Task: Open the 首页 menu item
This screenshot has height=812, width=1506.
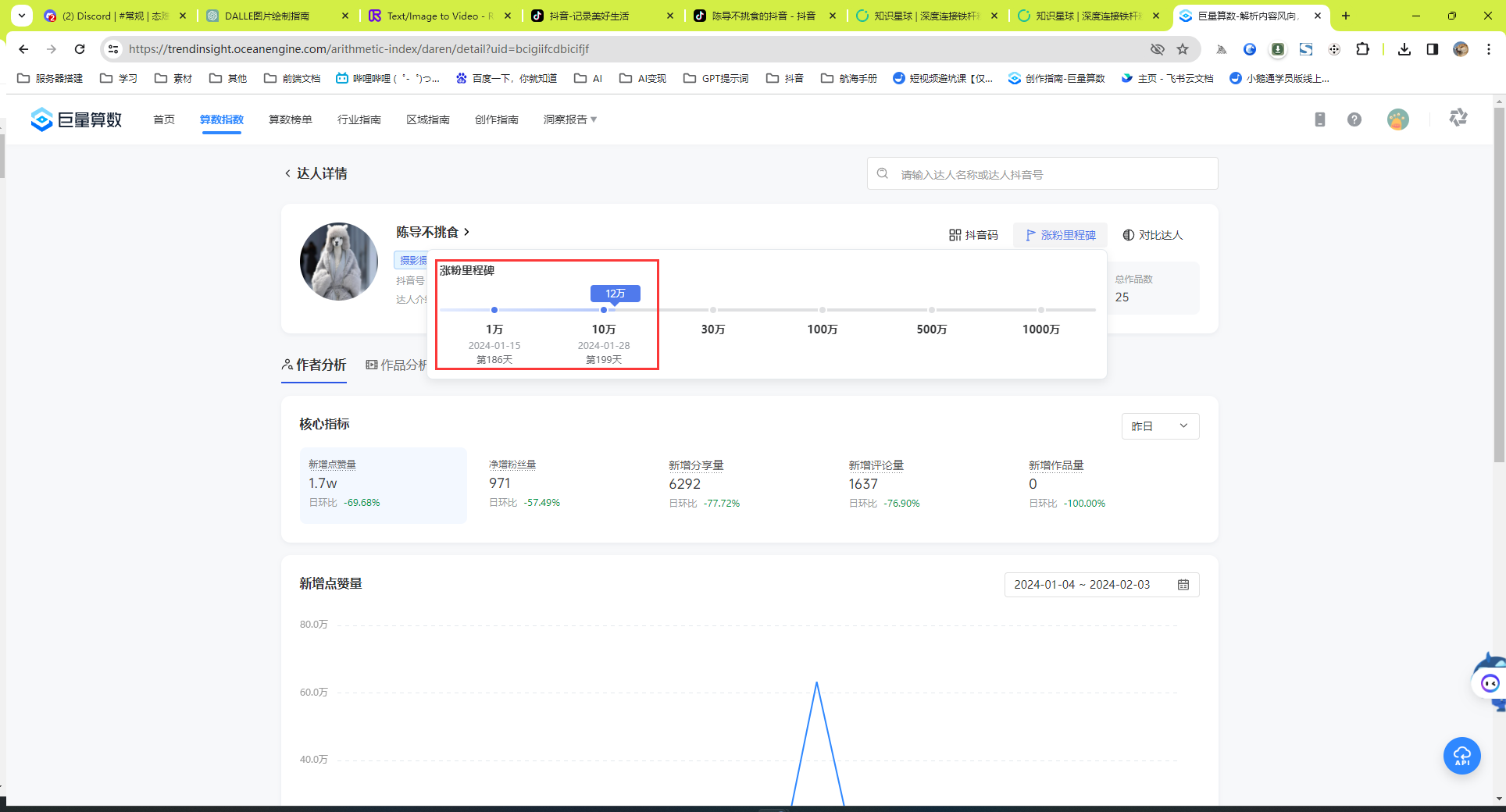Action: click(164, 119)
